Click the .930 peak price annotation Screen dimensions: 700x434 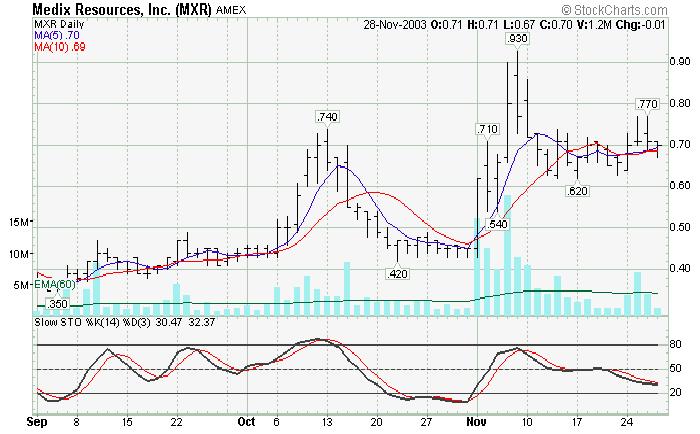[x=517, y=39]
